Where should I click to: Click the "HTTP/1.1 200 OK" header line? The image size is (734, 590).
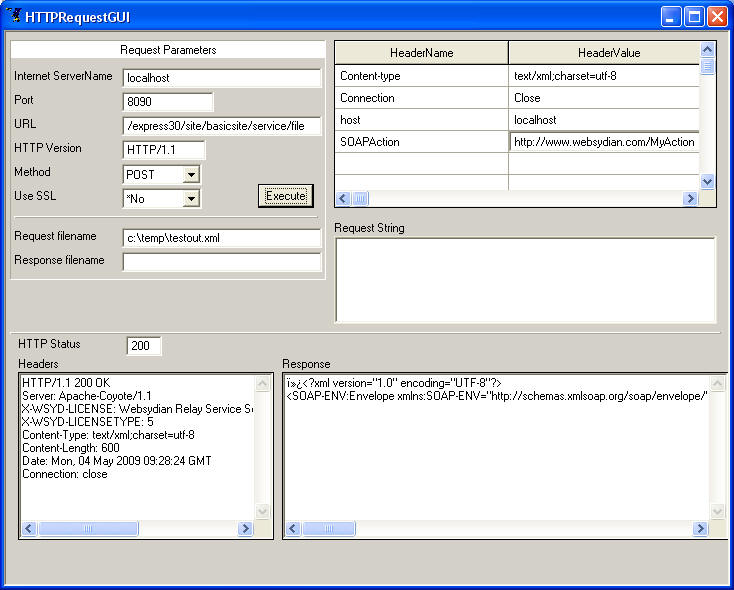tap(66, 383)
